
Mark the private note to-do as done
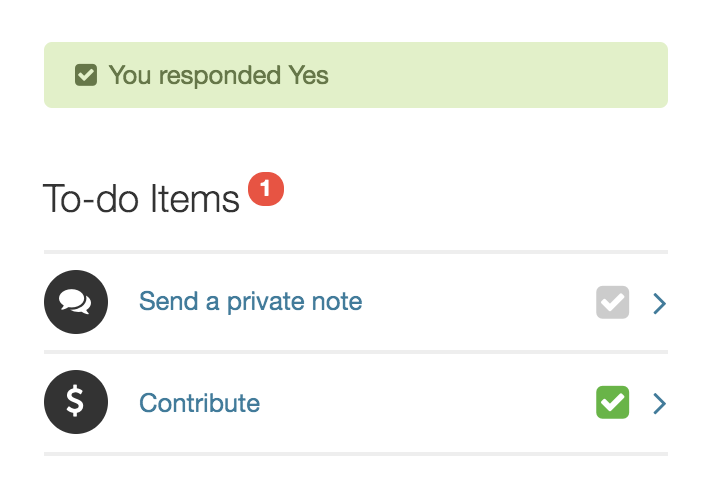coord(612,302)
